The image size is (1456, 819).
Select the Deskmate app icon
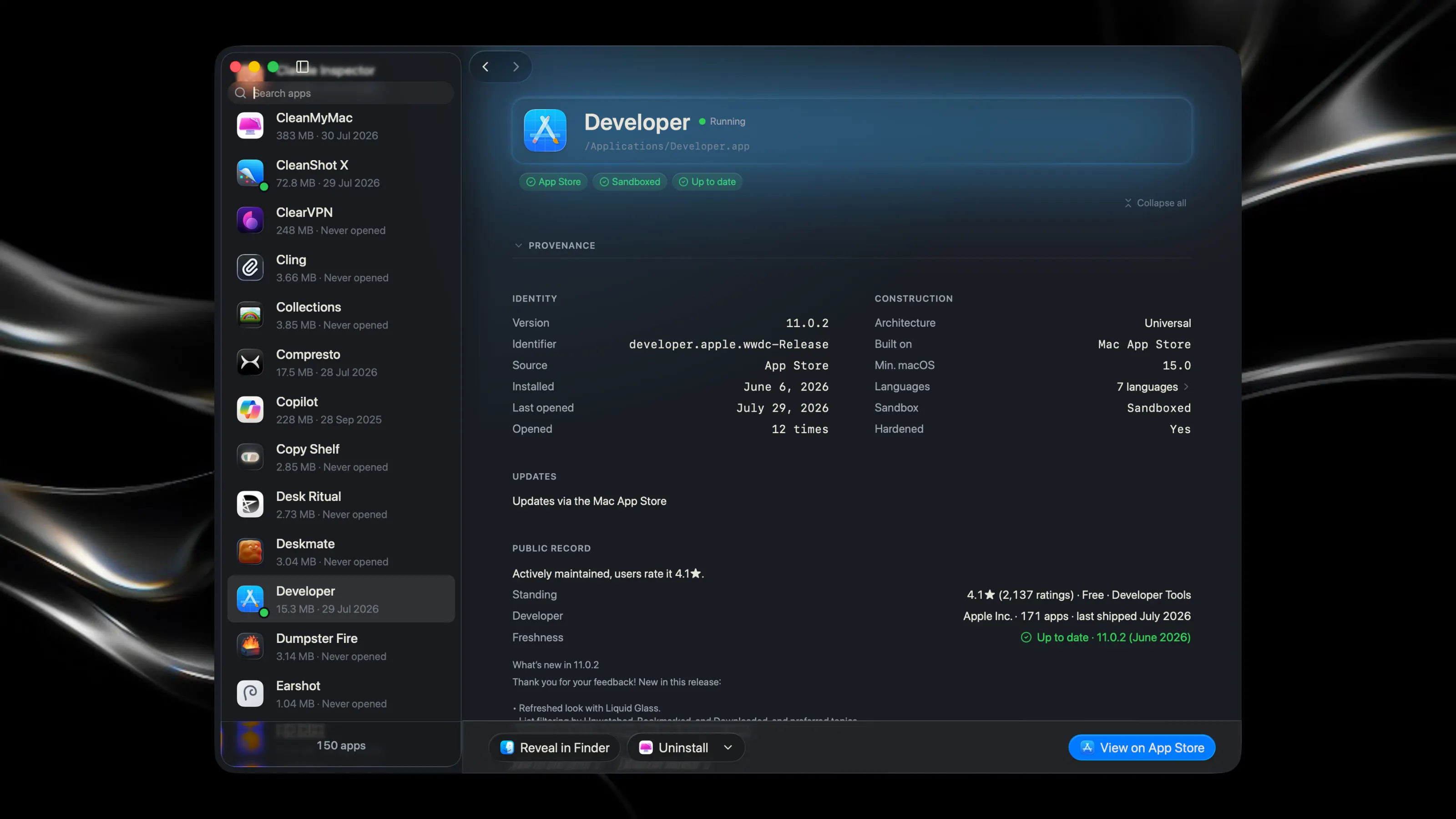click(250, 551)
